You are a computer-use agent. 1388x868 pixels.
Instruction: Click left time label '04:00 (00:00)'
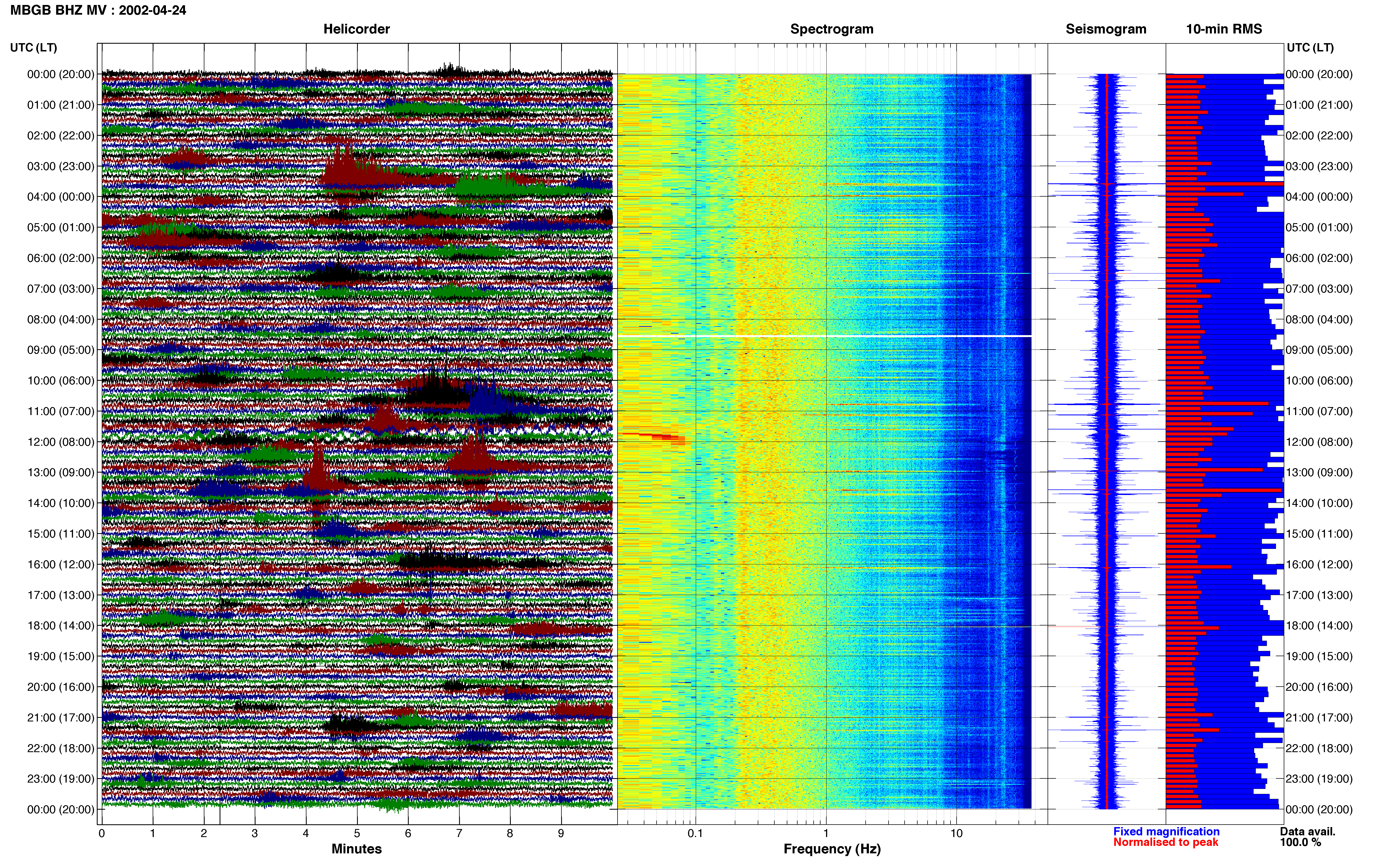click(61, 197)
